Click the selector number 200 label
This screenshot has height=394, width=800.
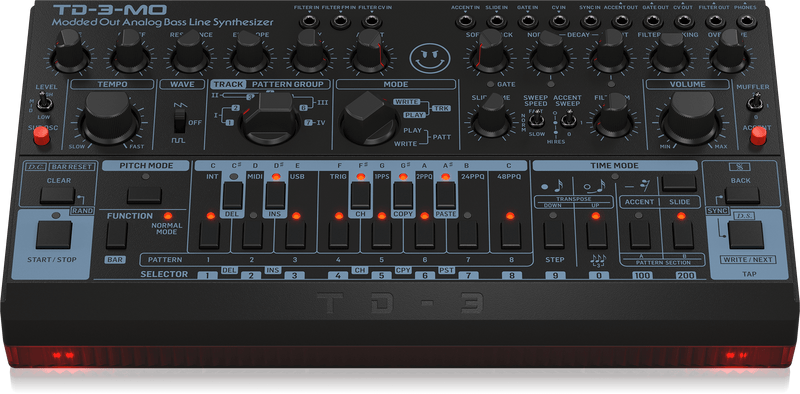(686, 276)
